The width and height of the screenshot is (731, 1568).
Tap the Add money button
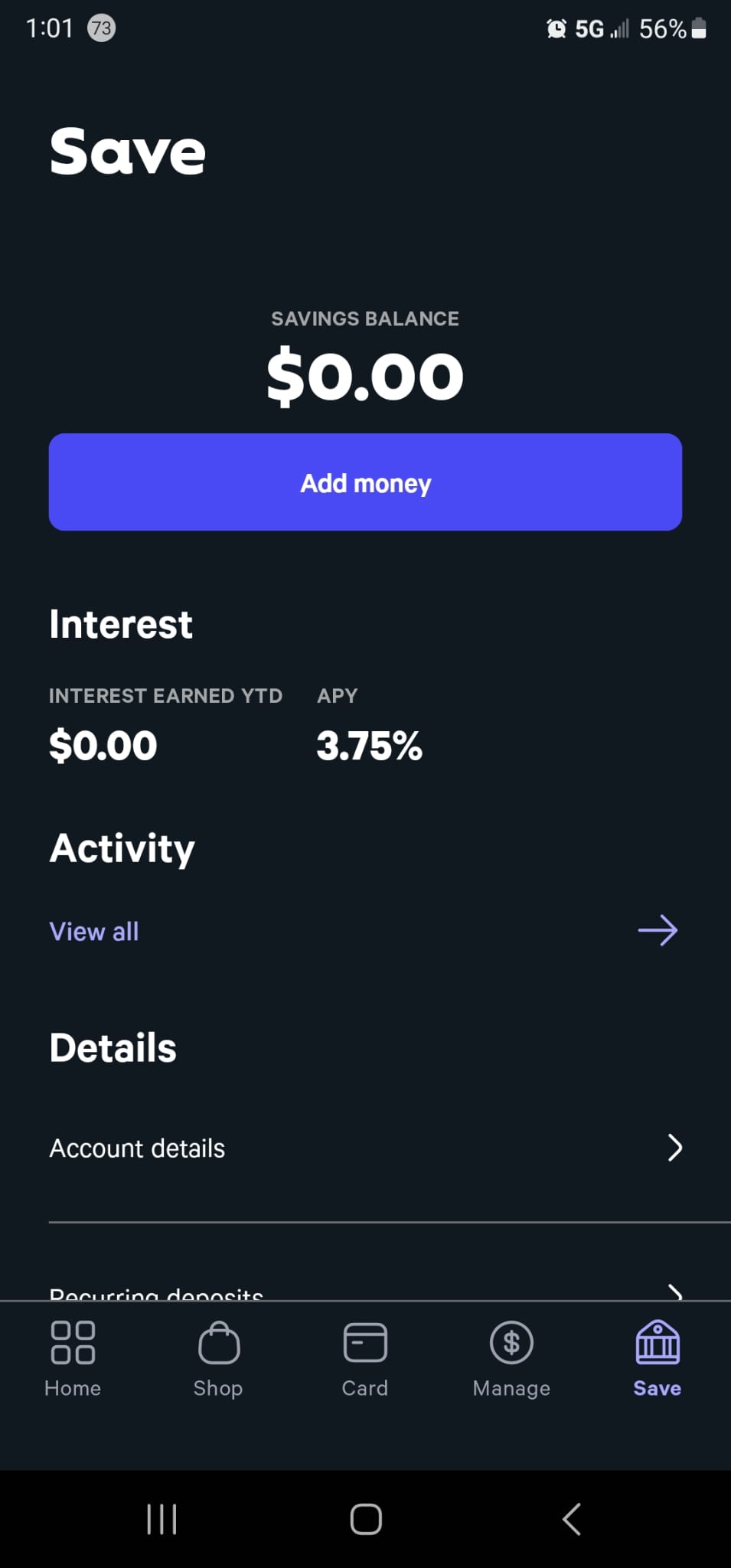[365, 482]
